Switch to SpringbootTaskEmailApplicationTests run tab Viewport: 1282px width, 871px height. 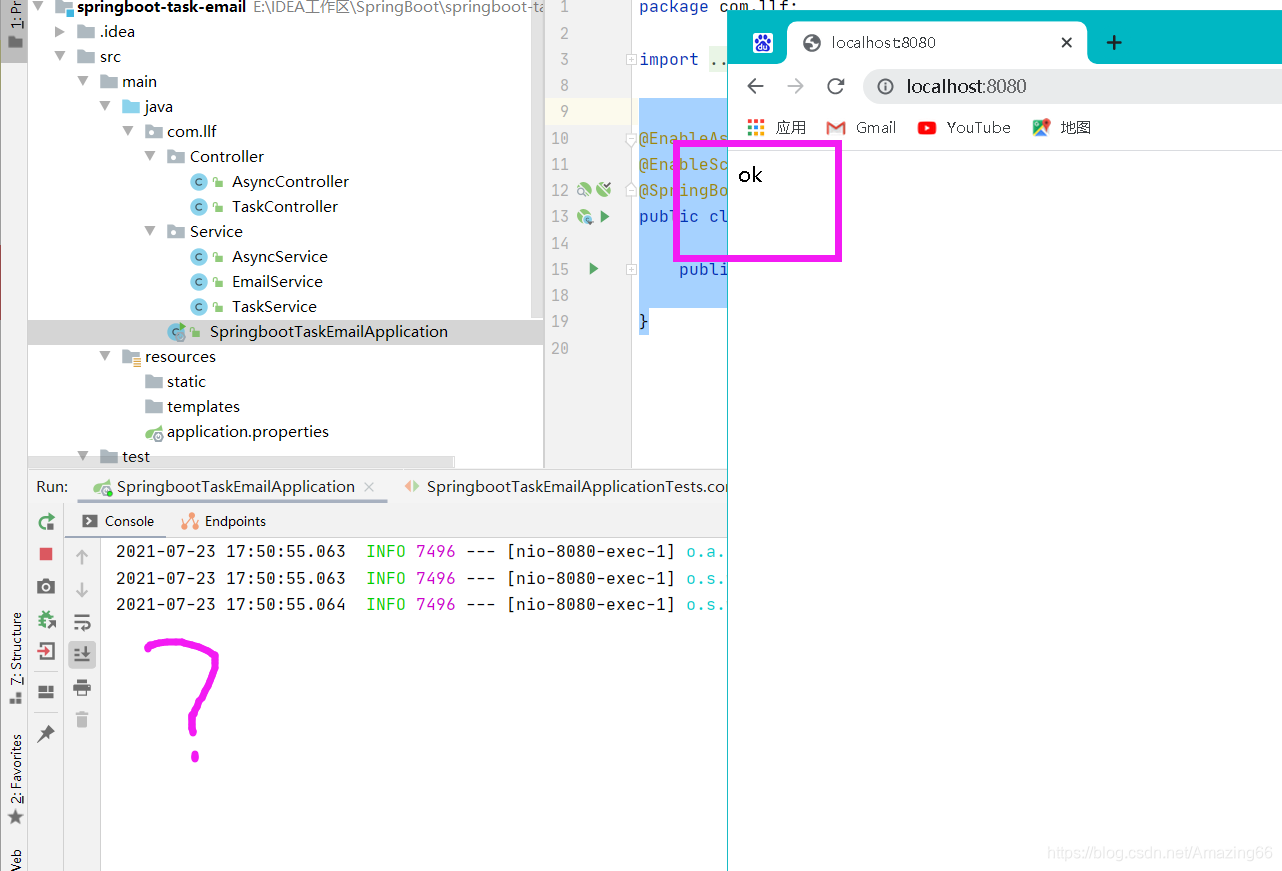(x=577, y=486)
